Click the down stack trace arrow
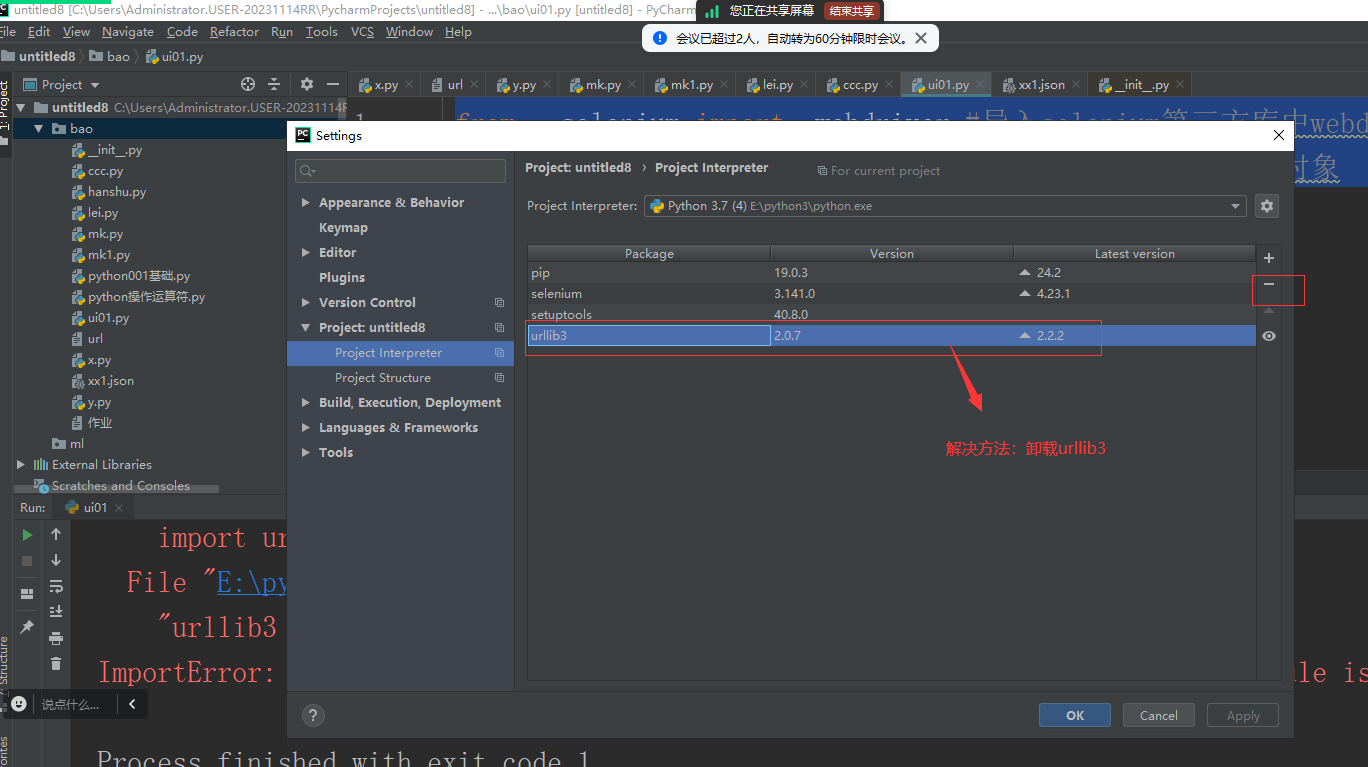 [x=56, y=561]
